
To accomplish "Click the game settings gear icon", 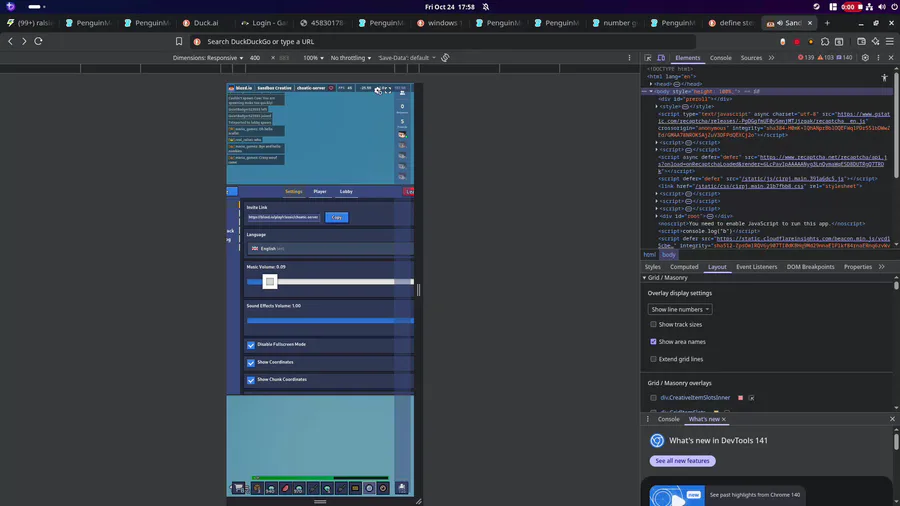I will click(x=378, y=90).
